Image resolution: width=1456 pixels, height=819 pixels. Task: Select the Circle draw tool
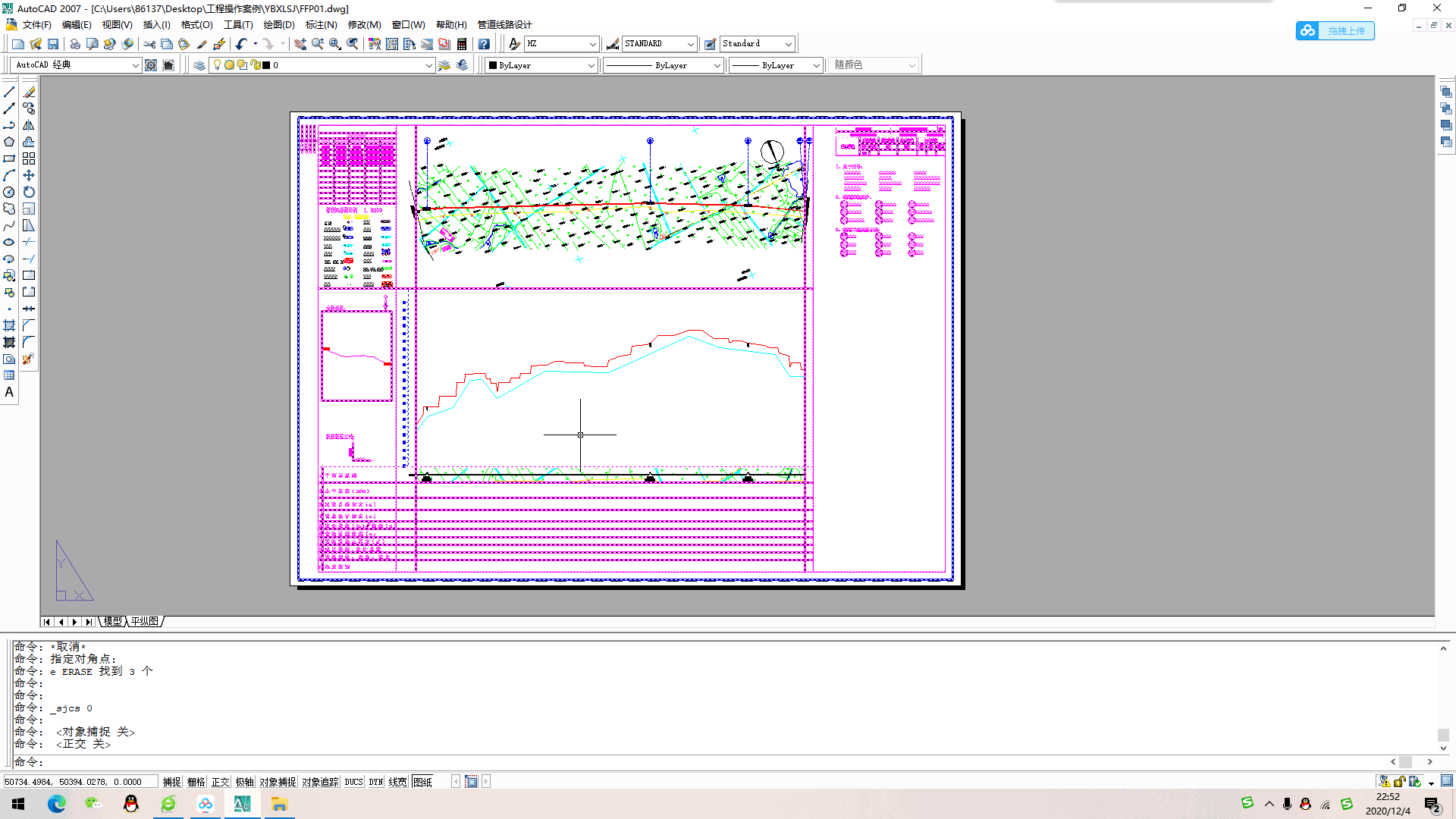(9, 192)
